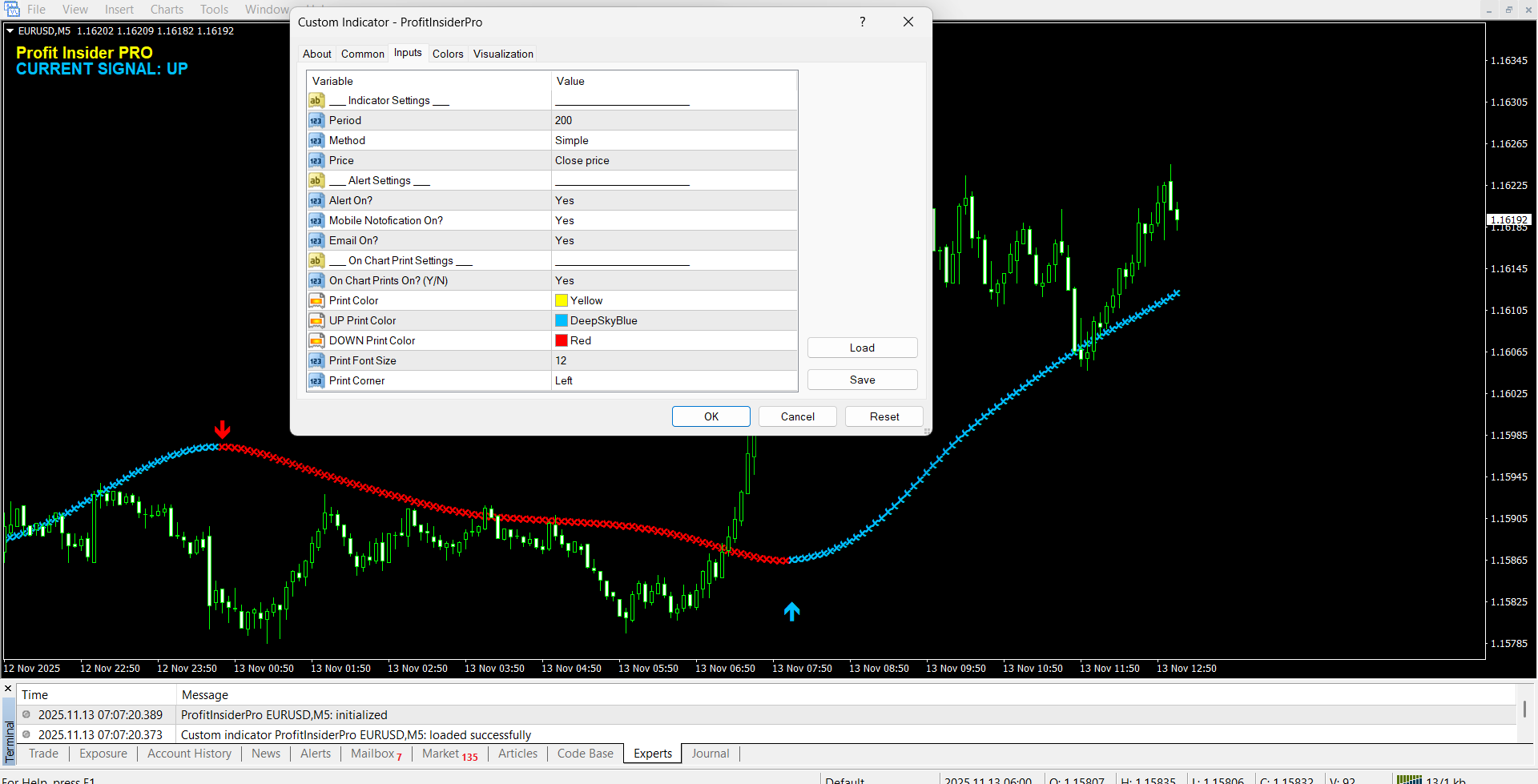Click the Load button
Viewport: 1538px width, 784px height.
click(x=862, y=348)
